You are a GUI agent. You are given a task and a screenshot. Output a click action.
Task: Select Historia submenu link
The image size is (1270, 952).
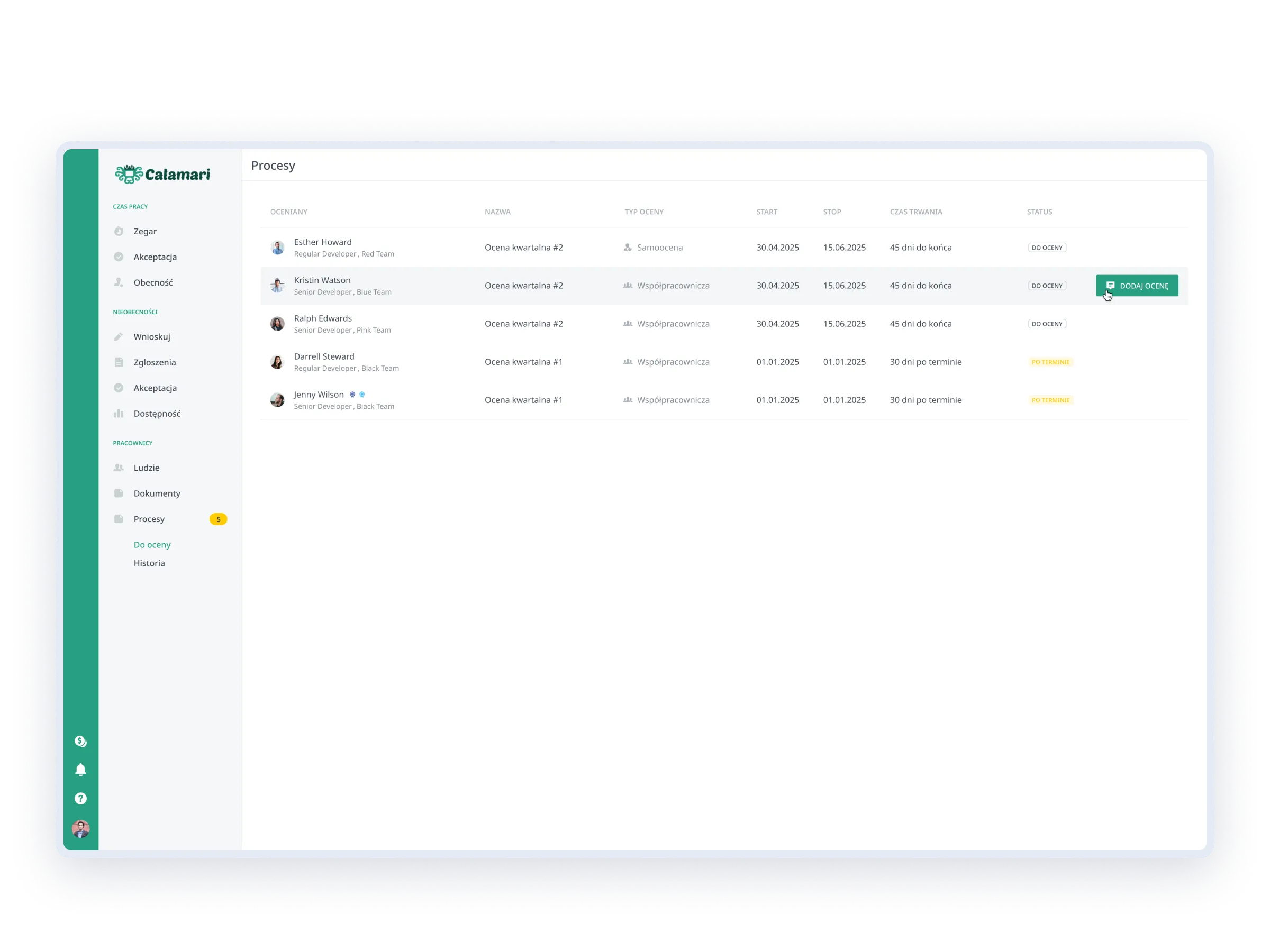pyautogui.click(x=149, y=563)
